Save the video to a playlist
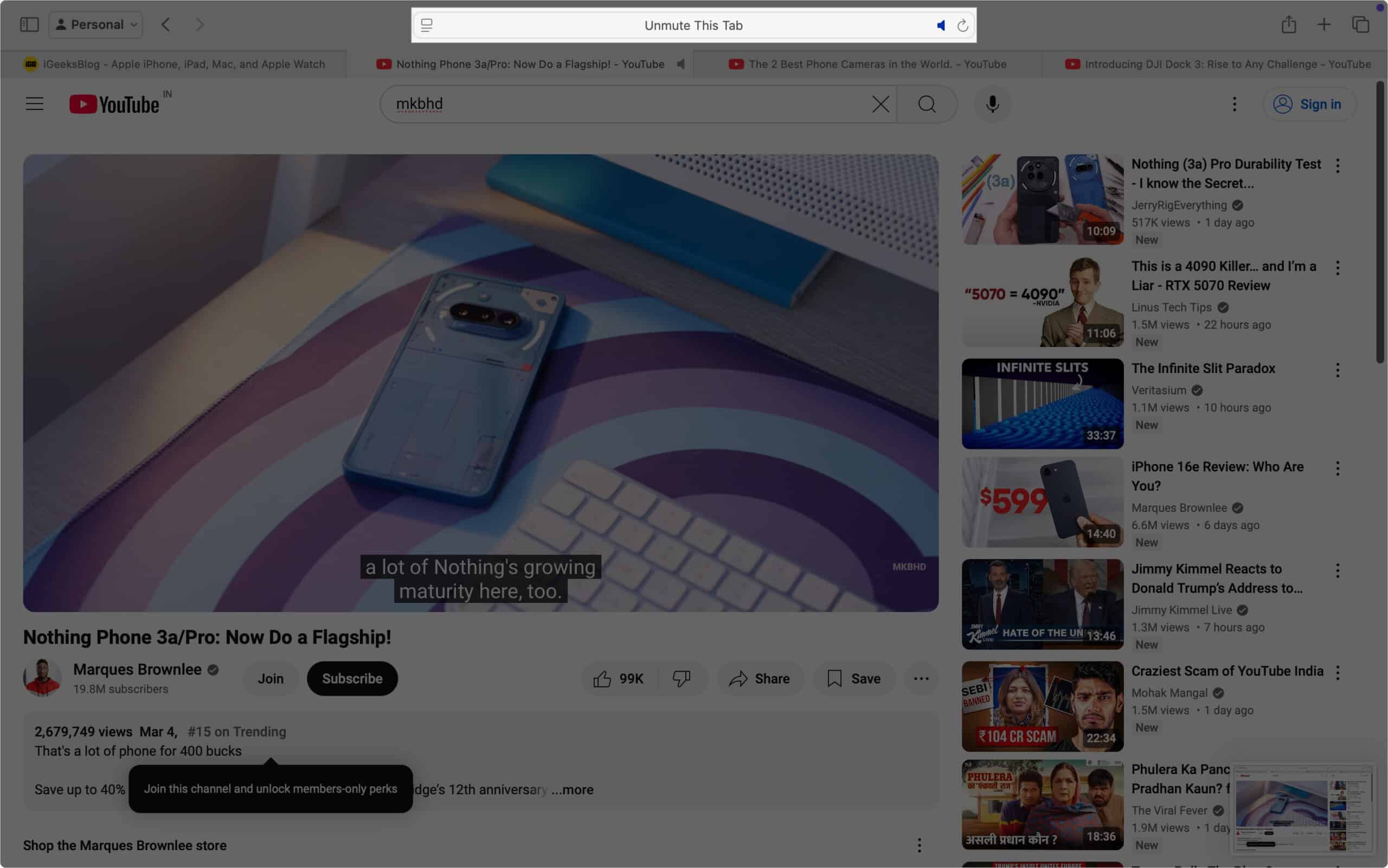 tap(853, 679)
